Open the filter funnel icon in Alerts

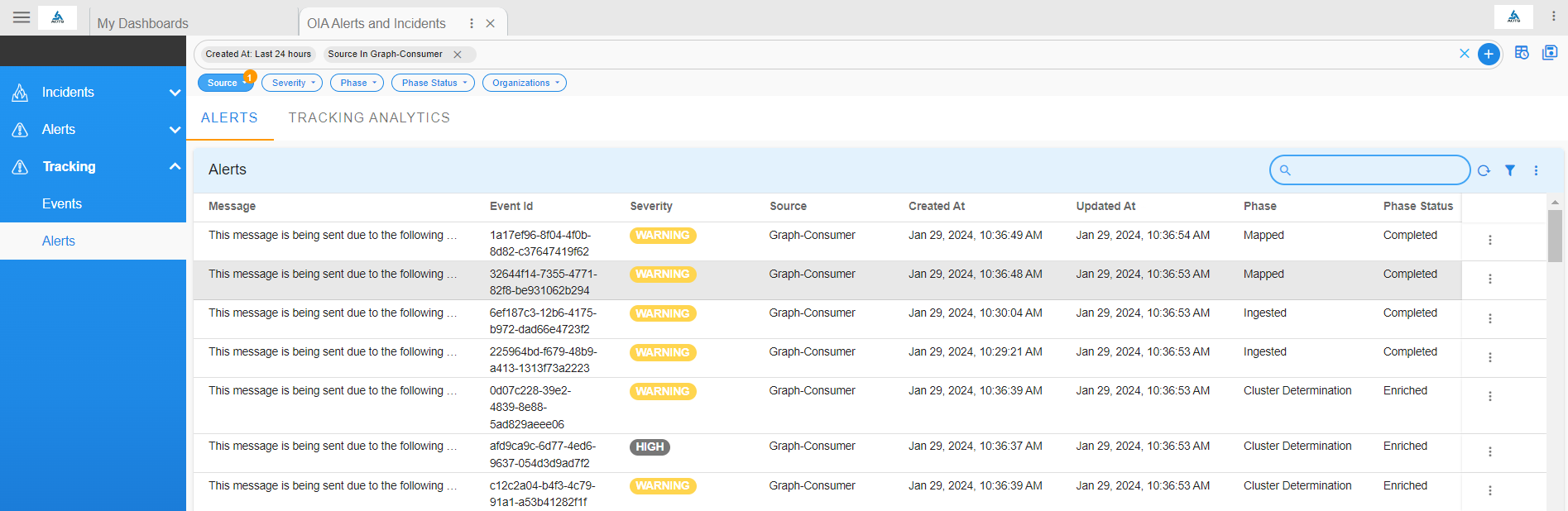click(x=1510, y=170)
